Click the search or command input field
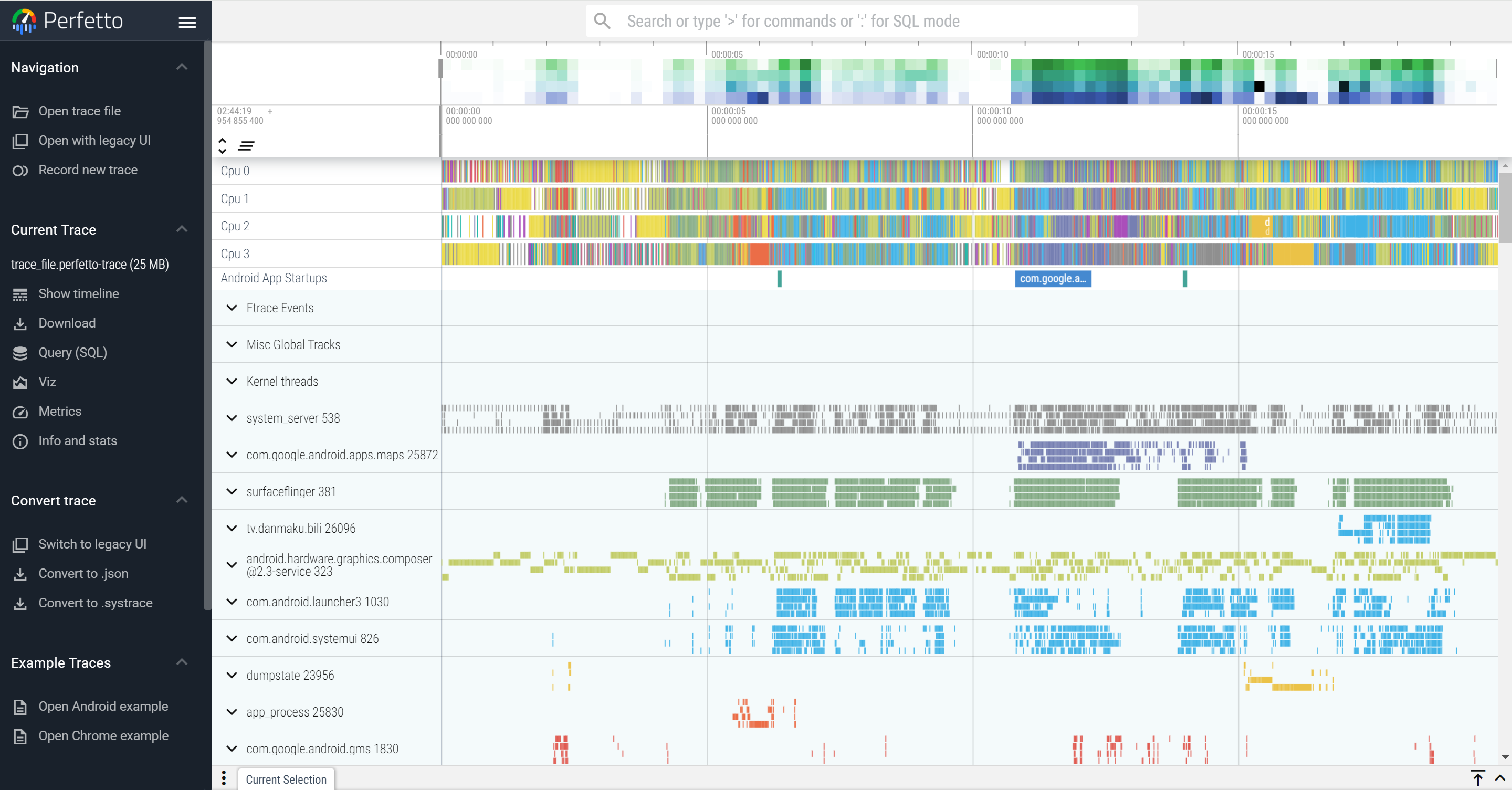1512x790 pixels. [x=862, y=21]
